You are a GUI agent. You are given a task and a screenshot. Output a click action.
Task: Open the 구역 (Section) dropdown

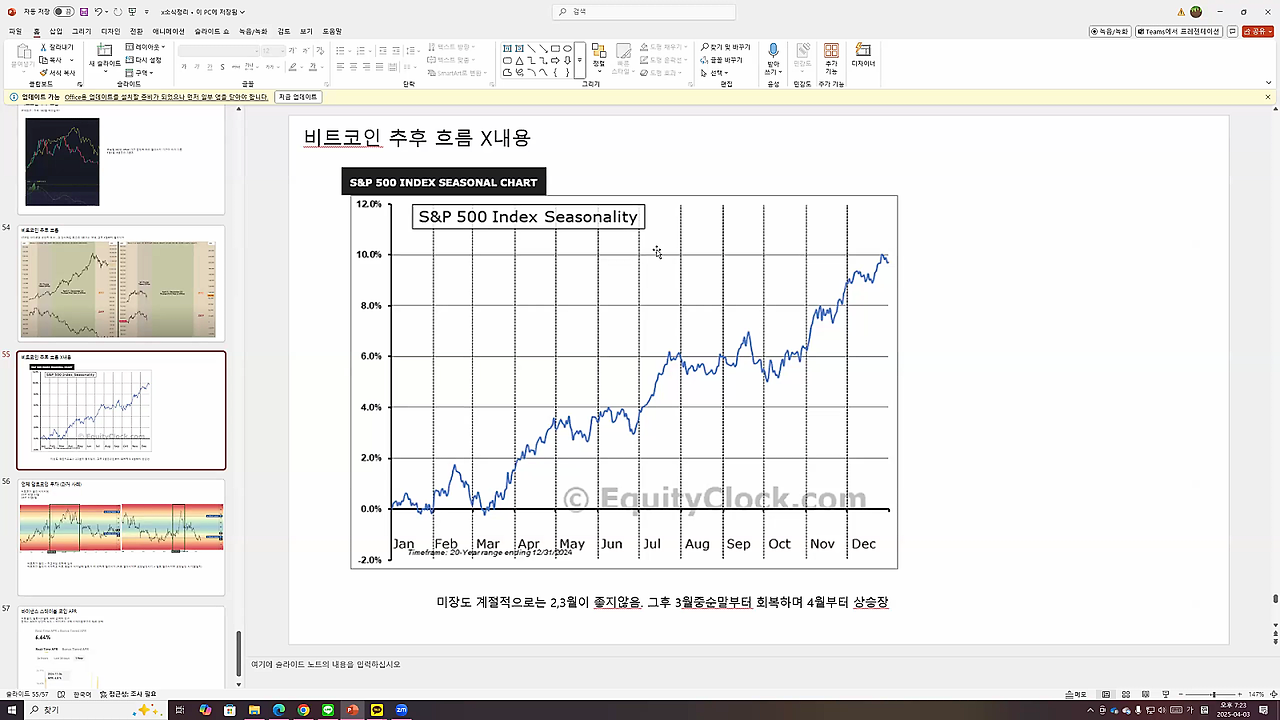click(141, 73)
